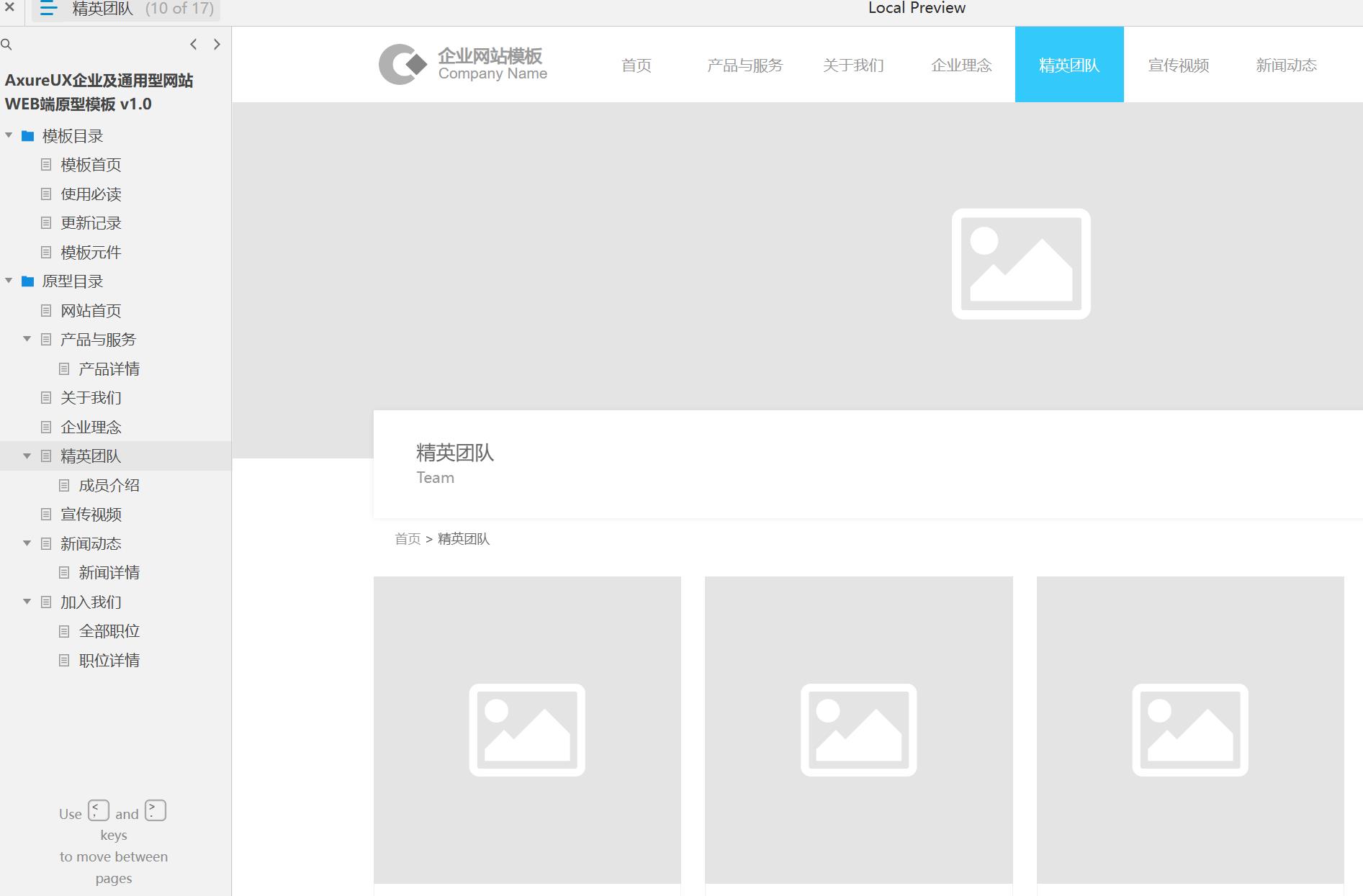Open the 更新记录 page
The image size is (1363, 896).
[91, 223]
